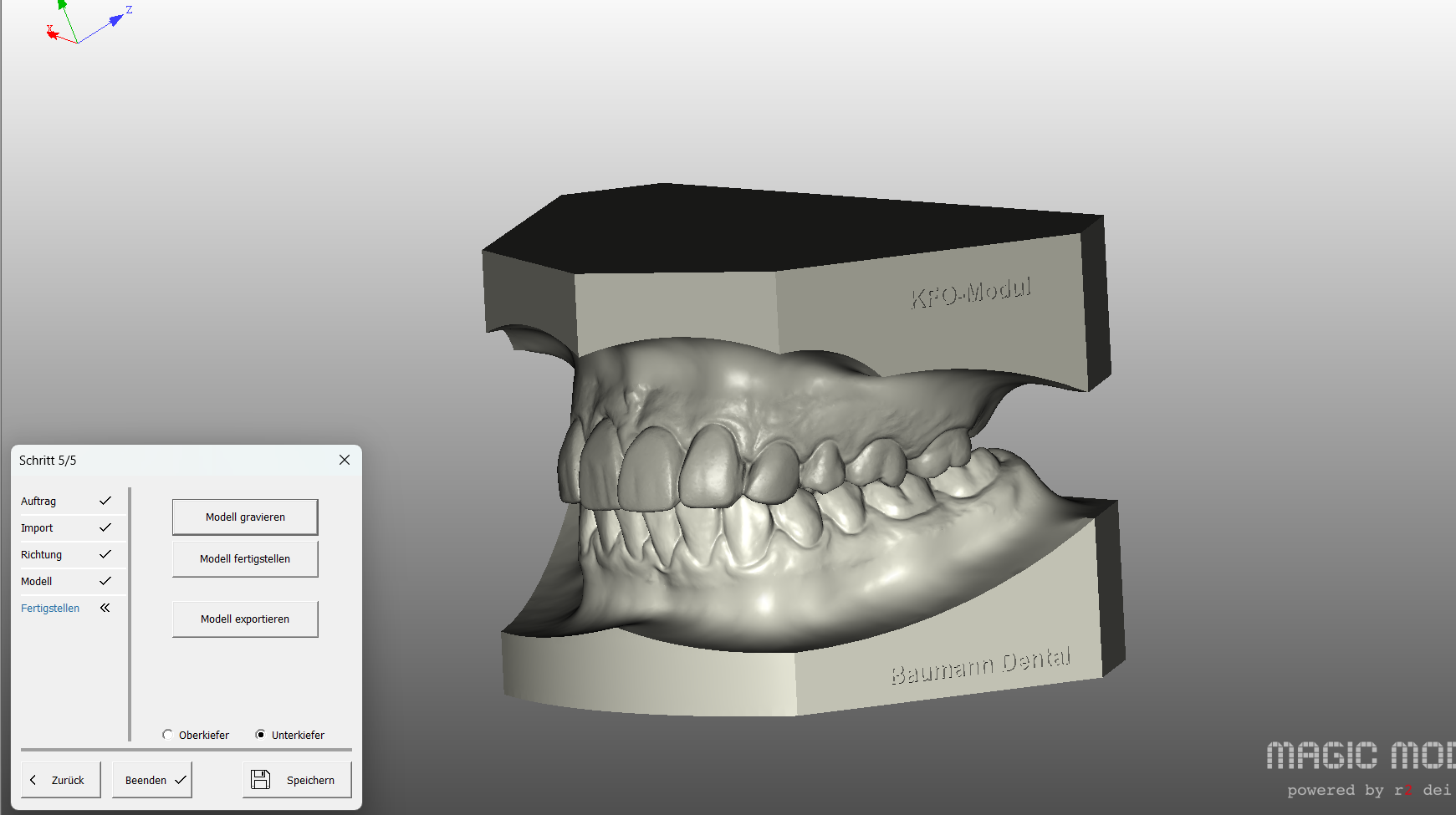Click the KFO-Modul engraving on upper base
This screenshot has width=1456, height=815.
(x=970, y=293)
